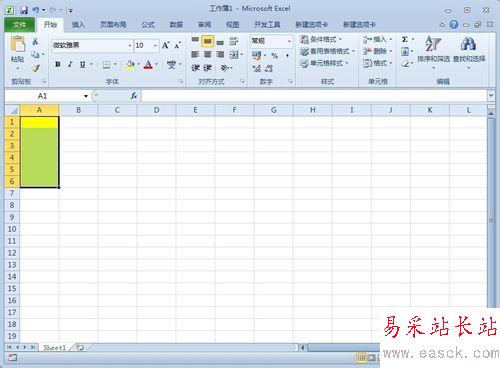Apply the fill color bucket

point(130,65)
